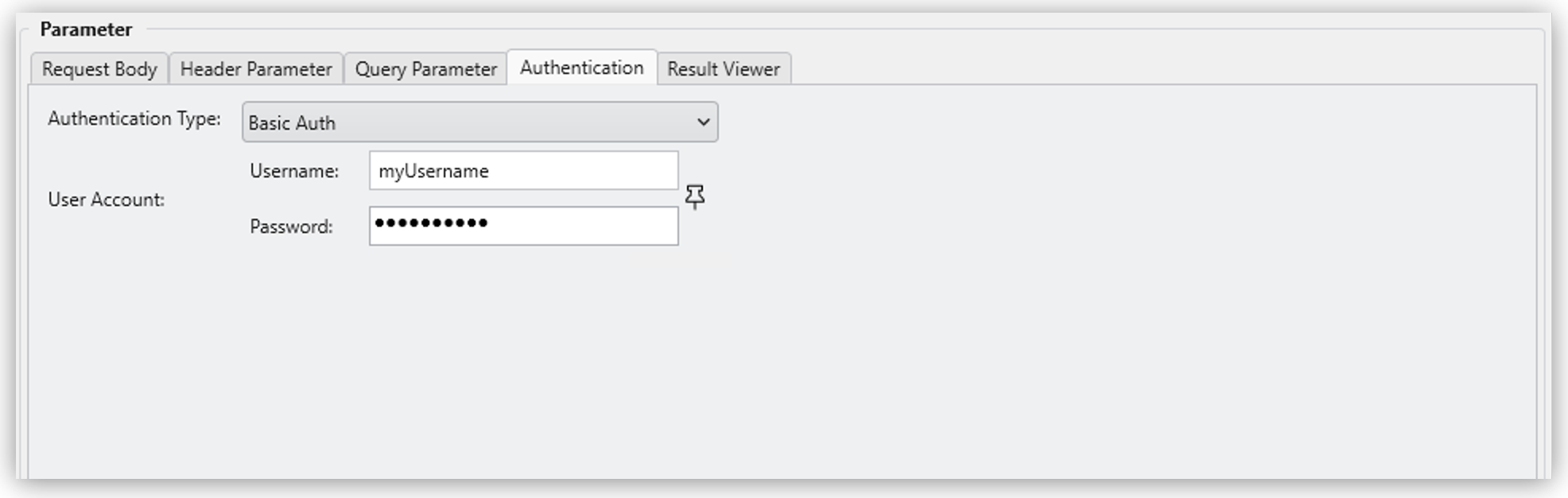The width and height of the screenshot is (1568, 498).
Task: Click the Username label text
Action: (x=294, y=171)
